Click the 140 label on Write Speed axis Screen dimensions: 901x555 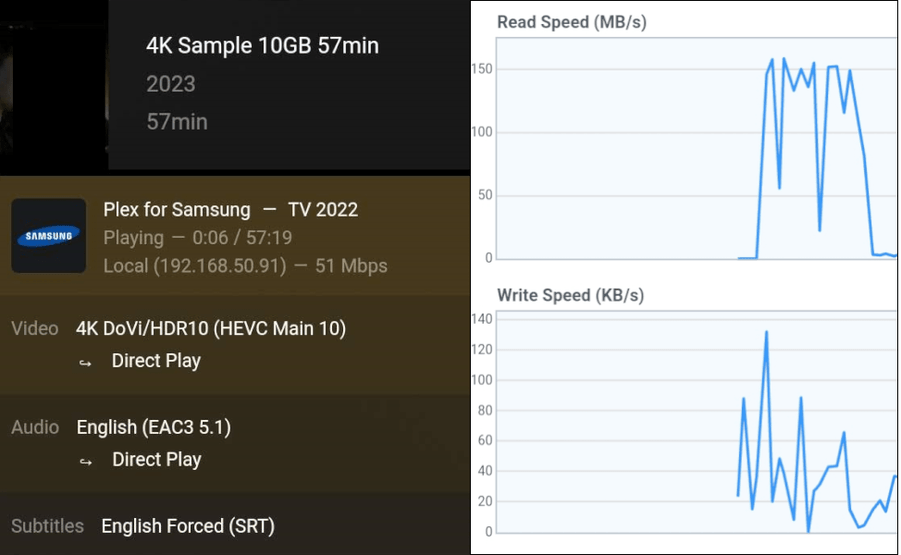[x=482, y=319]
